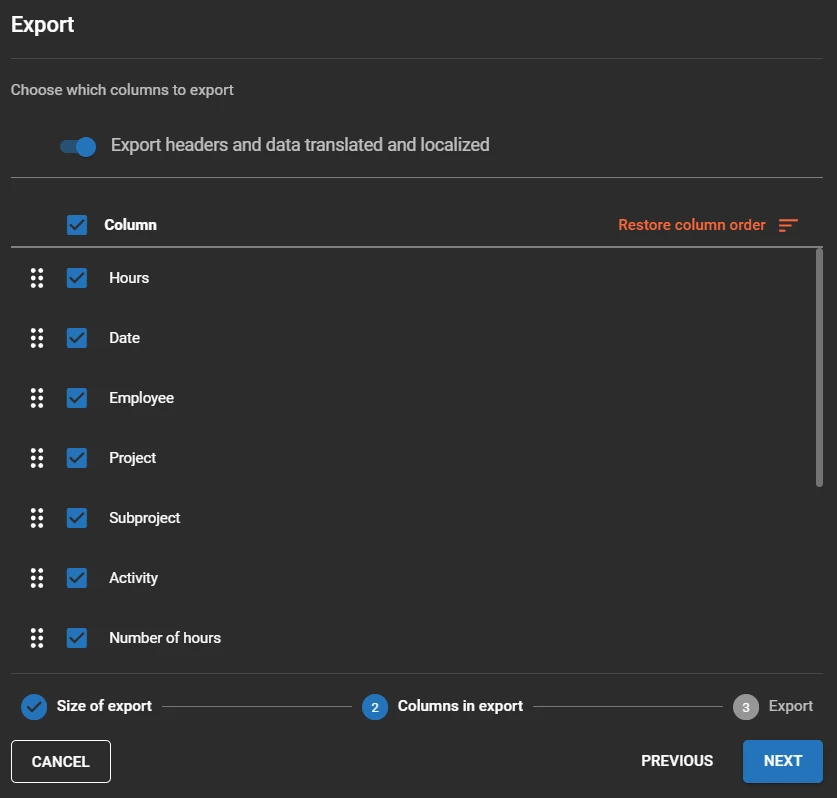Click the drag handle icon beside Subproject
837x798 pixels.
click(37, 518)
